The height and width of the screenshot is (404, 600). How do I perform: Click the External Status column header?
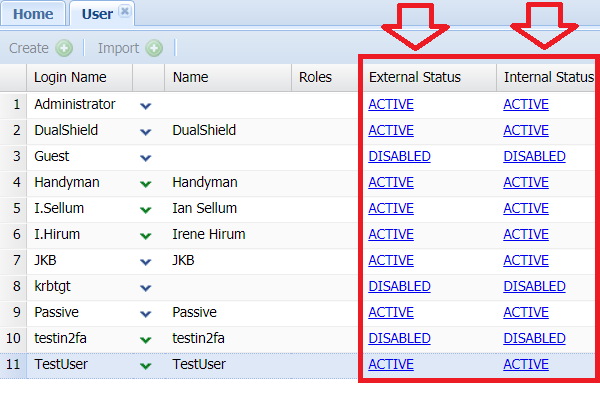pyautogui.click(x=415, y=77)
